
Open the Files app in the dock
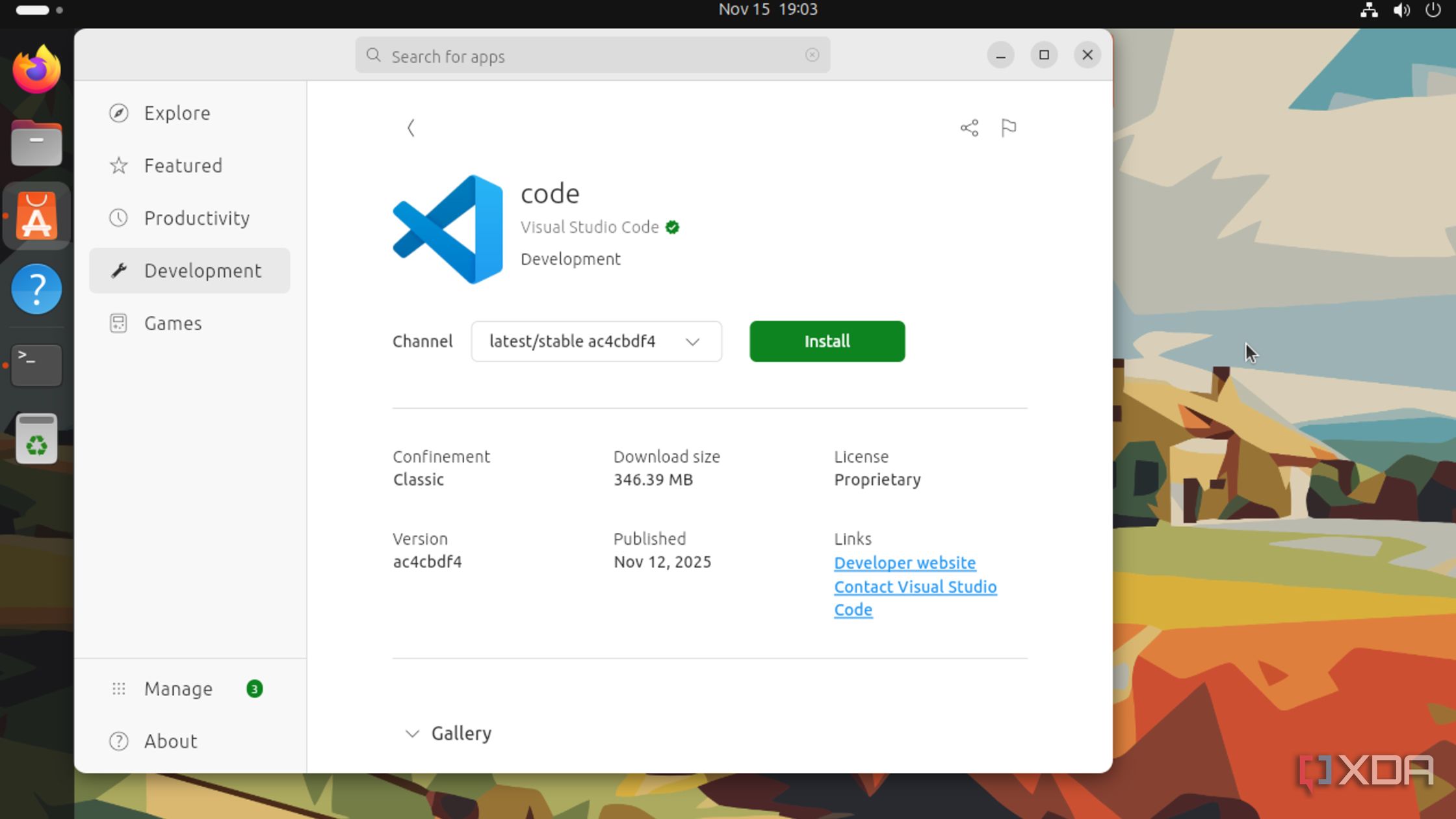click(x=36, y=143)
